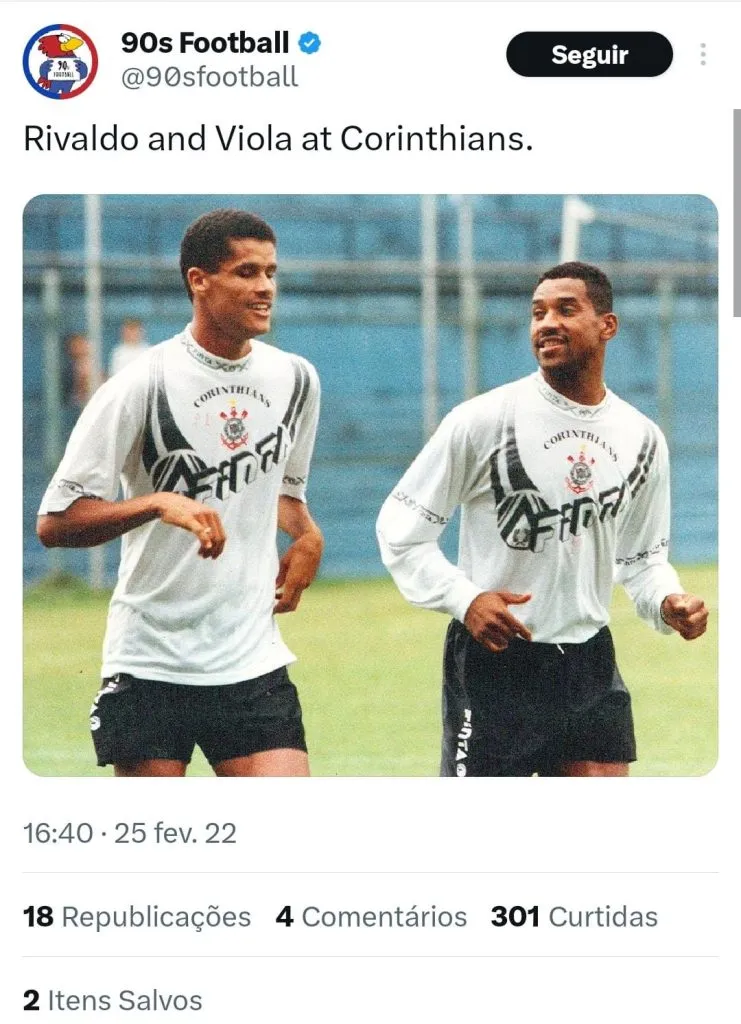The width and height of the screenshot is (741, 1024).
Task: Click the tweet text about Rivaldo and Viola
Action: point(278,138)
